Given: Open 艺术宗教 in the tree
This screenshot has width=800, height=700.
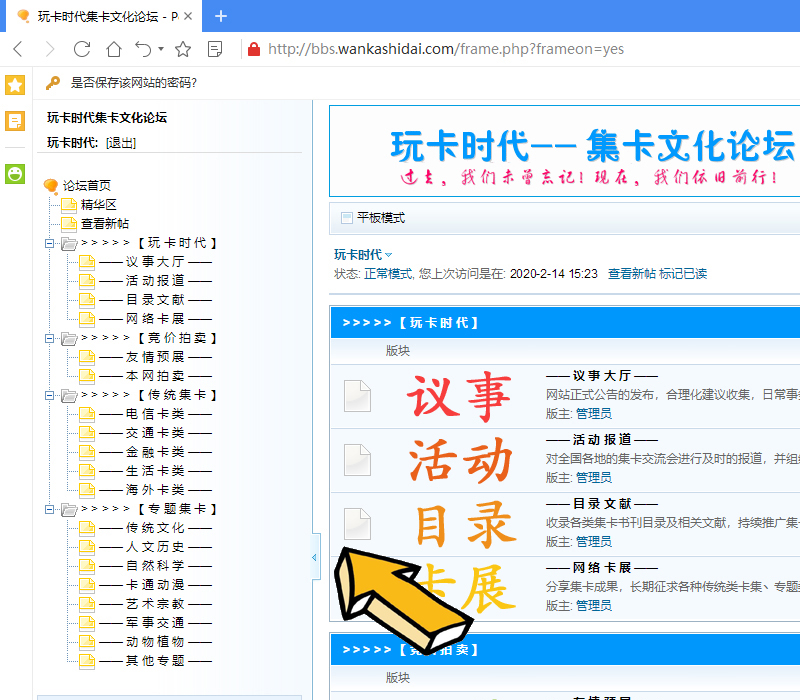Looking at the screenshot, I should 155,604.
